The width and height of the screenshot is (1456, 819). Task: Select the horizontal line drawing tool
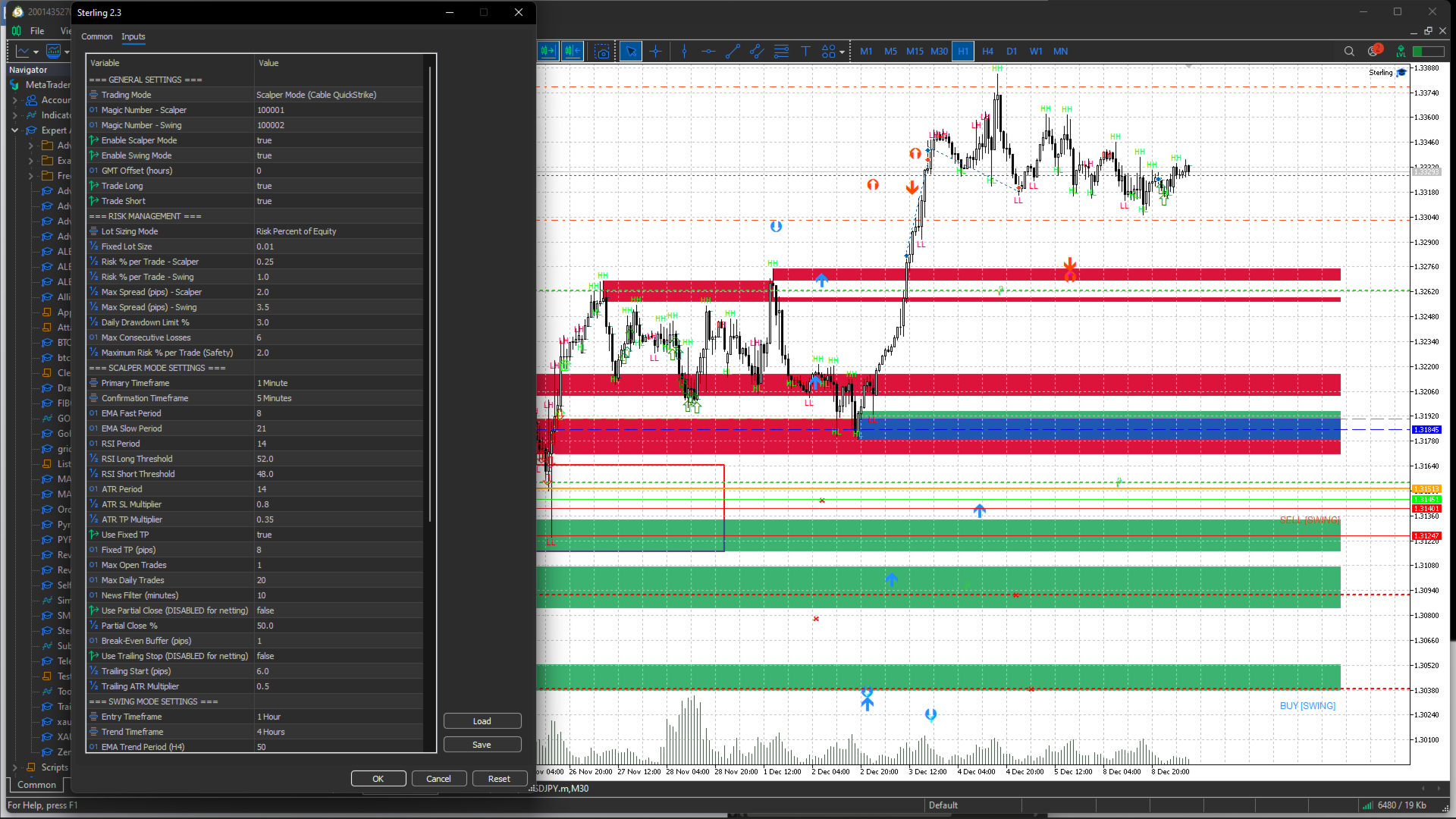coord(708,52)
